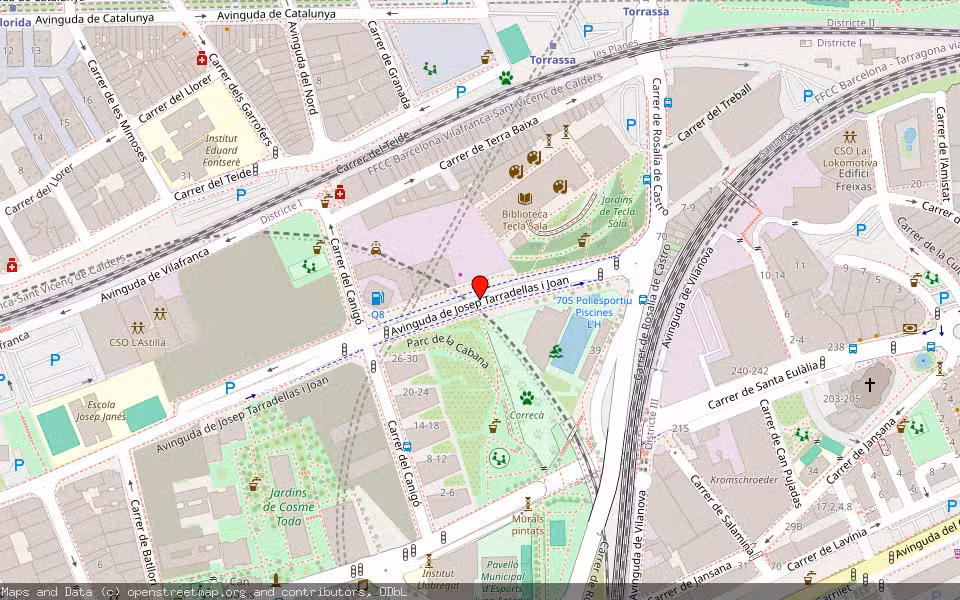Click the fountain icon at the roundabout near Carrer de Jansana
This screenshot has height=600, width=960.
coord(923,361)
